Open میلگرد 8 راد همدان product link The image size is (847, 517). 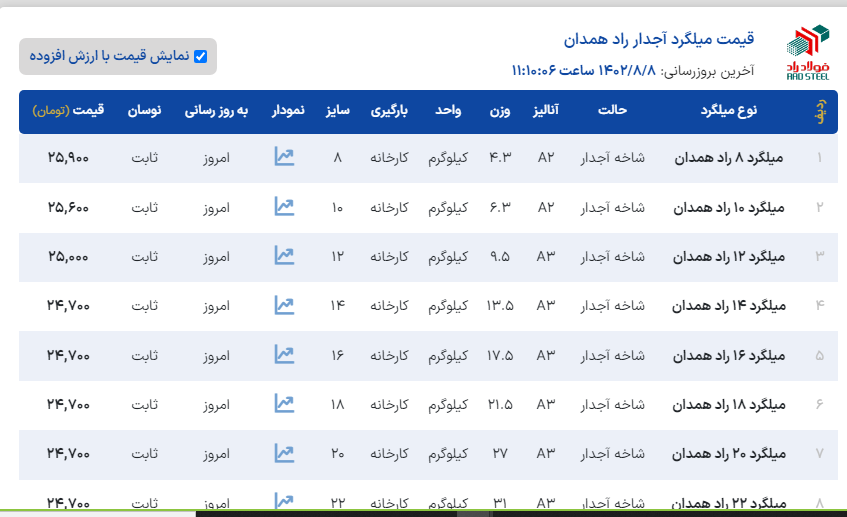click(730, 158)
